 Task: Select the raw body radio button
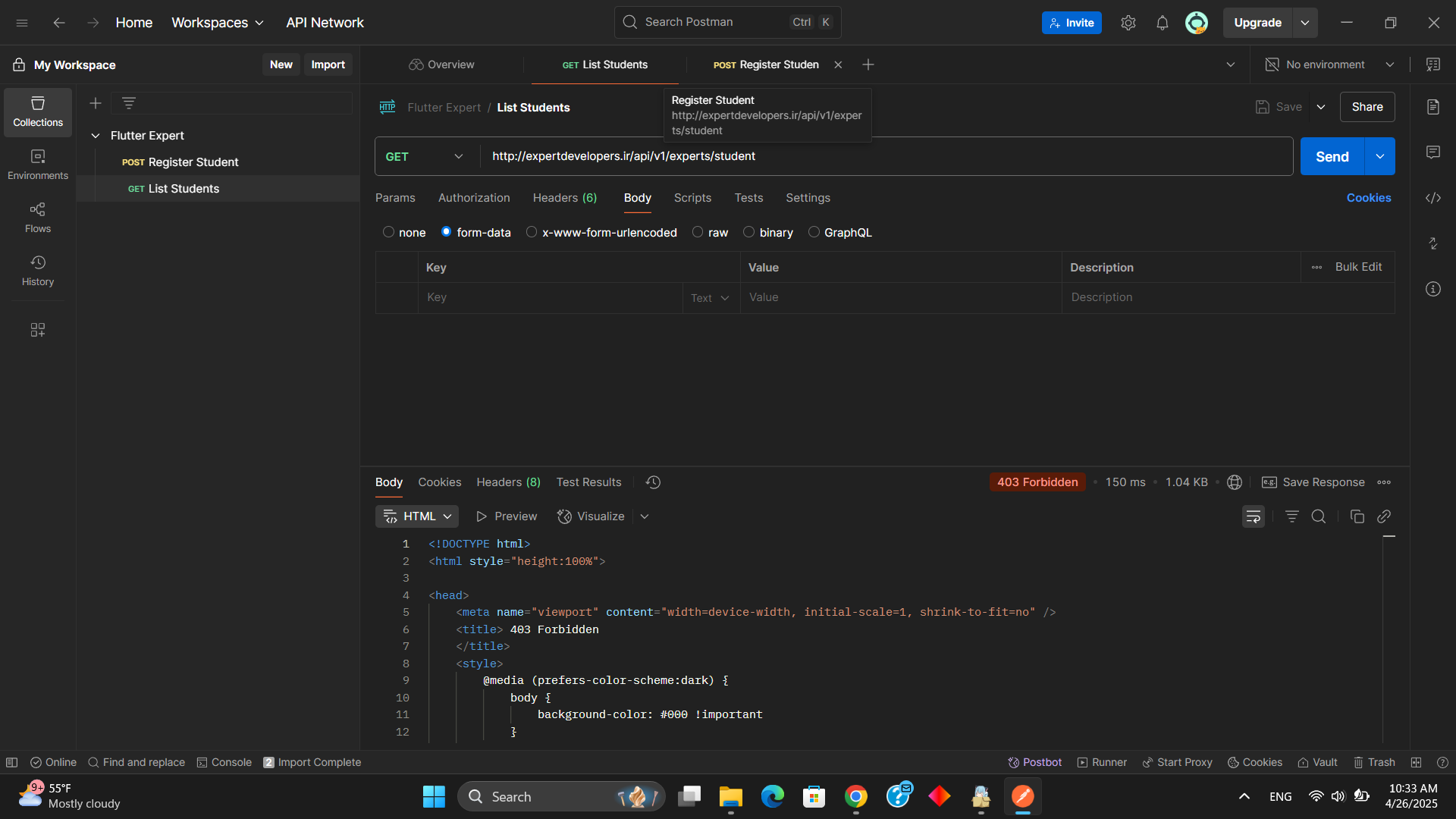coord(698,232)
